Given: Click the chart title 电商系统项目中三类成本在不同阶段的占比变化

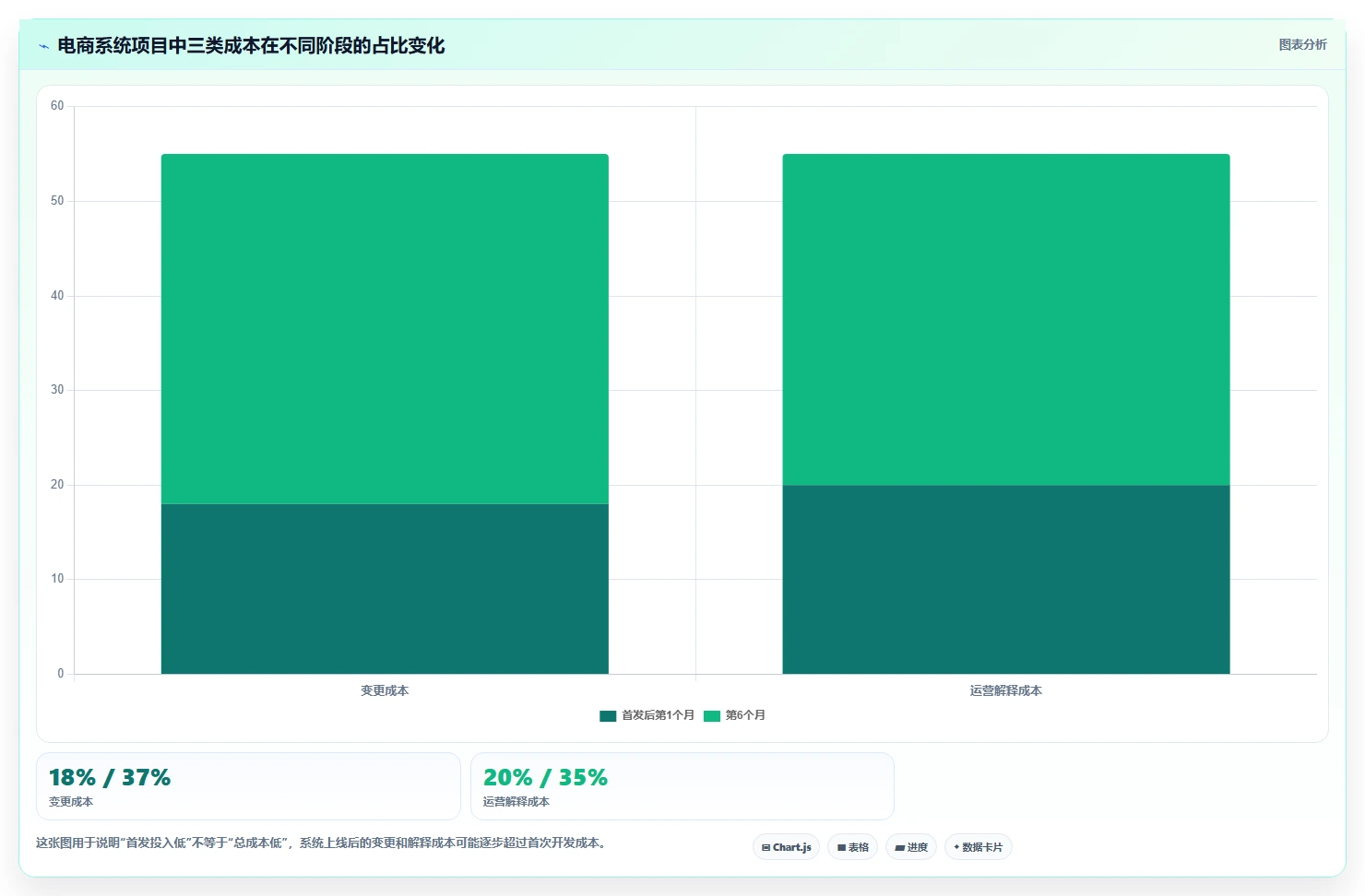Looking at the screenshot, I should [x=251, y=46].
